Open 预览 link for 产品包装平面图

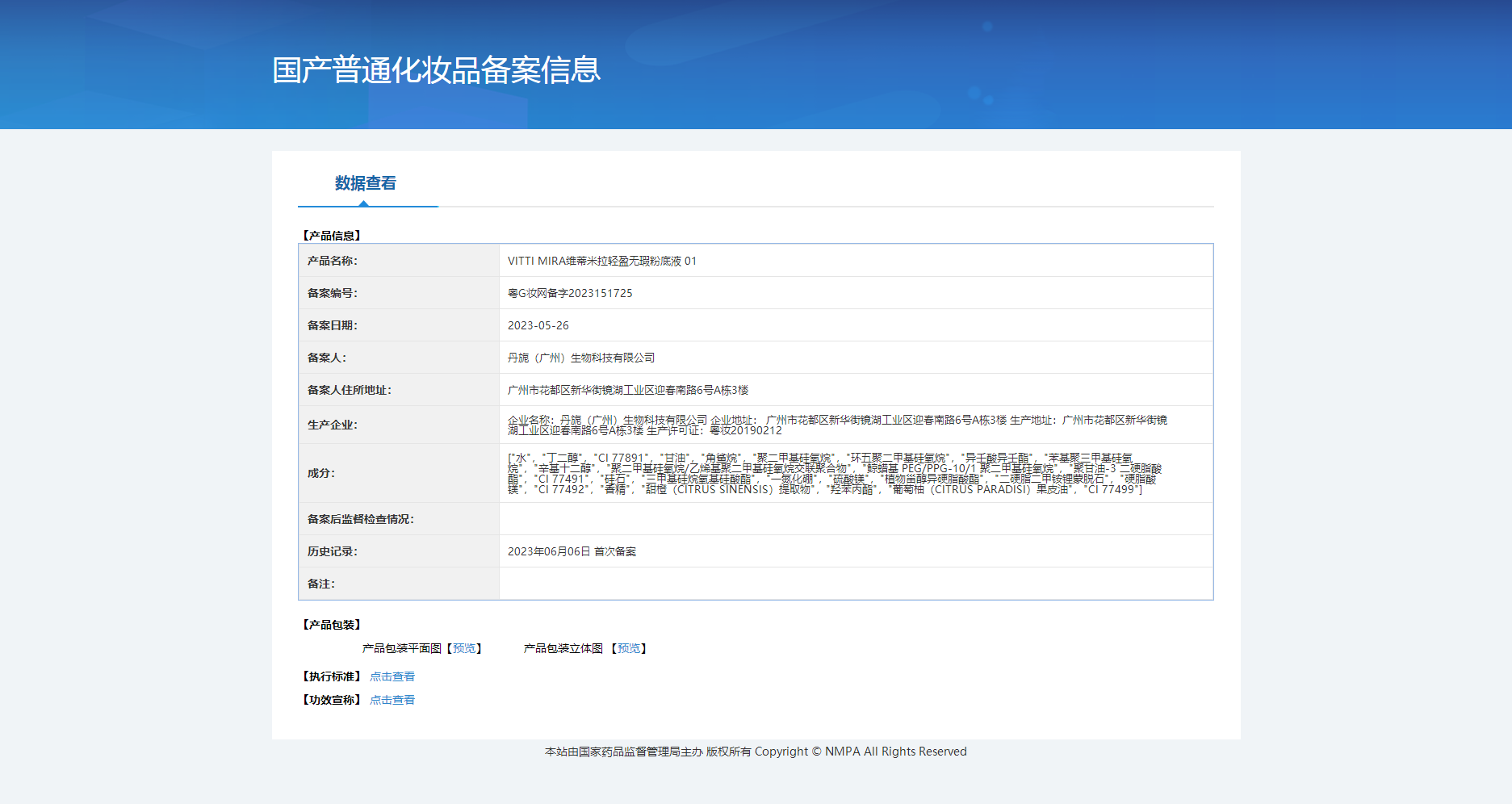464,648
